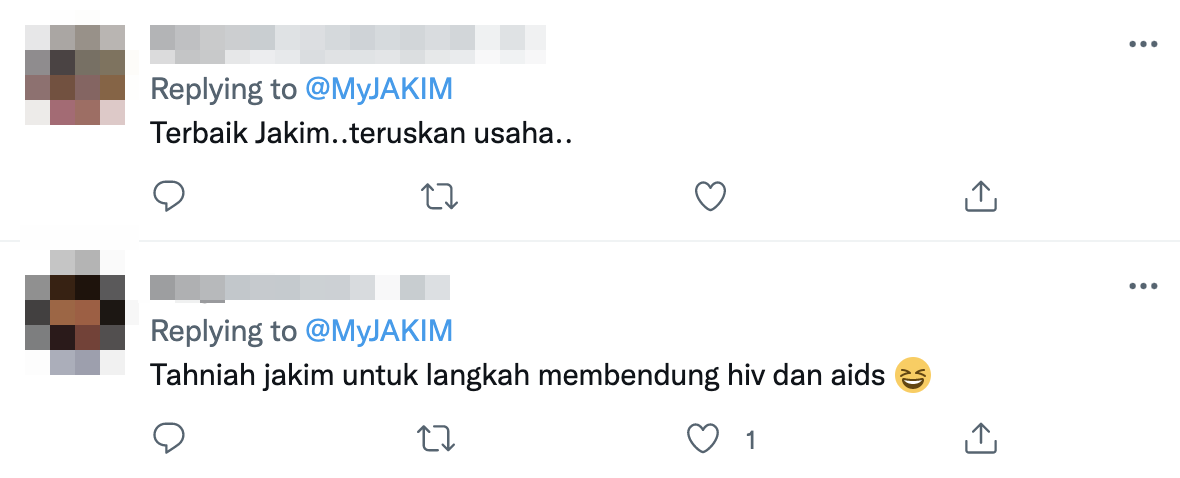Open @MyJAKIM link in second reply

click(379, 330)
